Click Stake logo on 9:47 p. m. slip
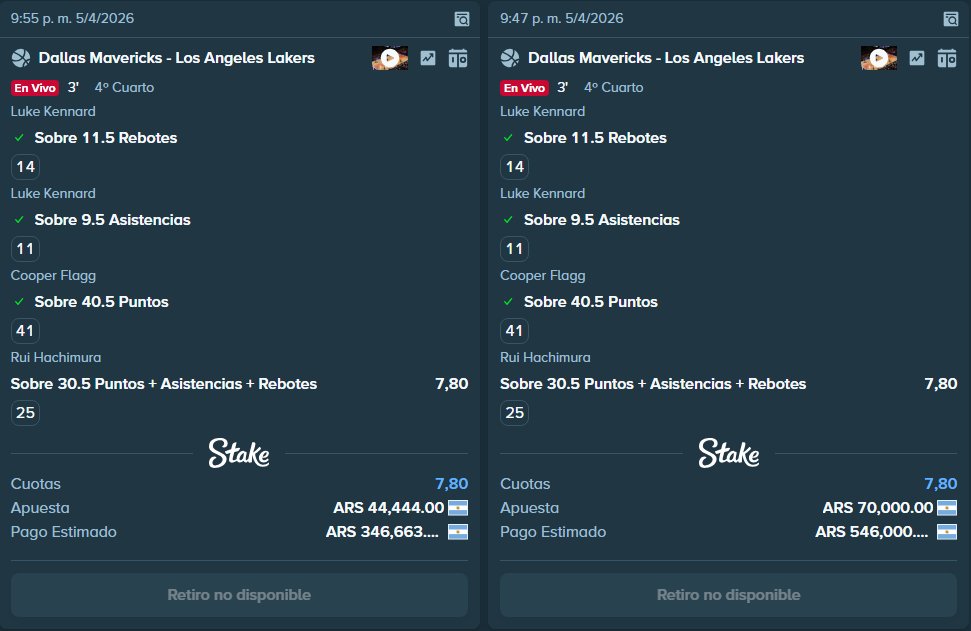971x631 pixels. 728,453
